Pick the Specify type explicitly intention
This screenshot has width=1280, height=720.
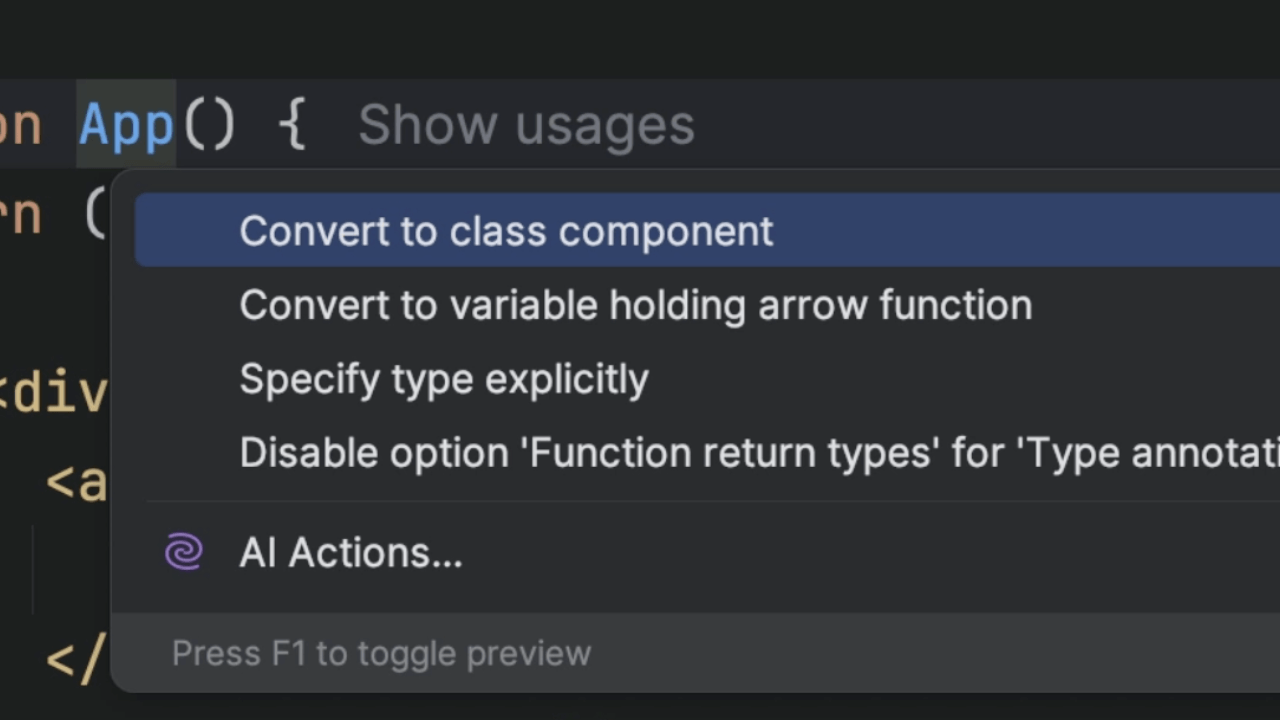(x=444, y=379)
